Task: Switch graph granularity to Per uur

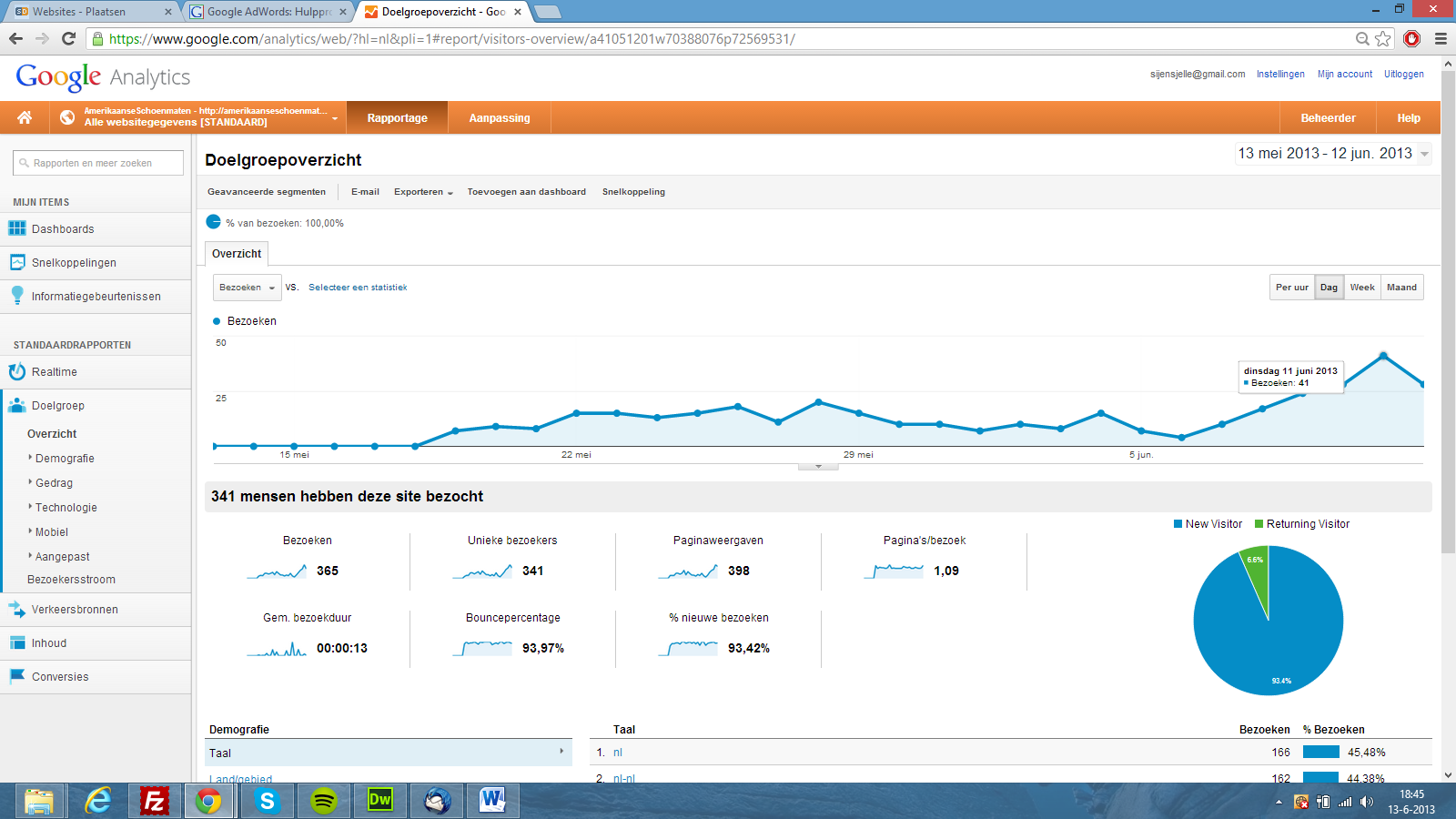Action: [x=1292, y=288]
